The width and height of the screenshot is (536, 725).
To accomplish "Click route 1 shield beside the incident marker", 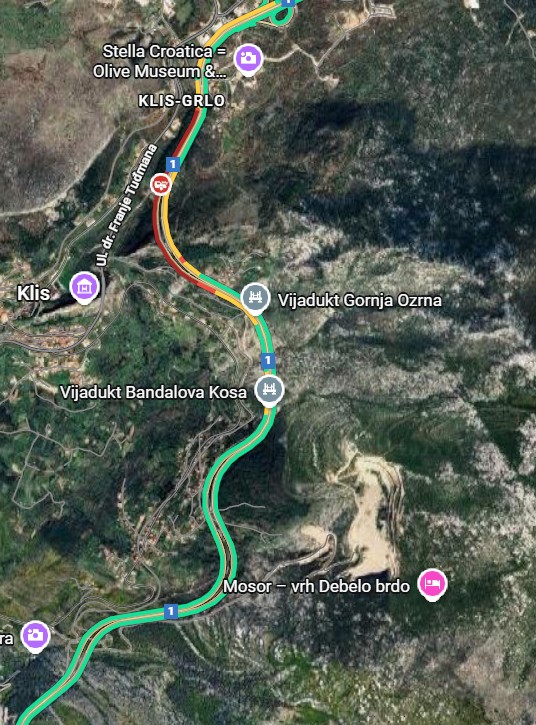I will pyautogui.click(x=173, y=164).
